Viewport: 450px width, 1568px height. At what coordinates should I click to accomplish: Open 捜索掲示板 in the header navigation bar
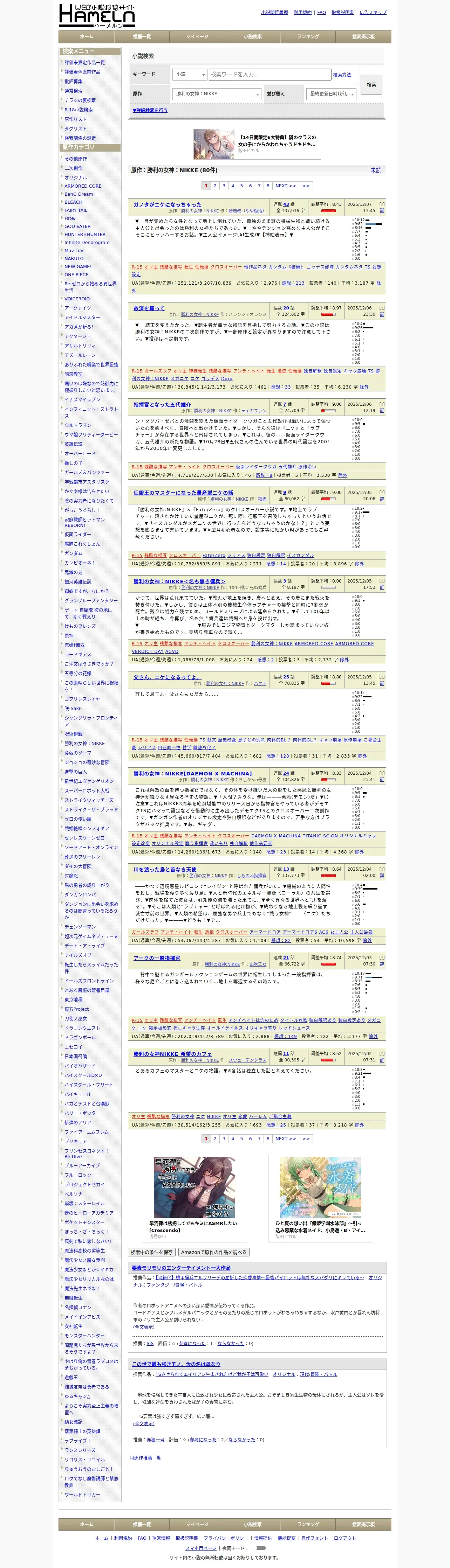(x=363, y=36)
